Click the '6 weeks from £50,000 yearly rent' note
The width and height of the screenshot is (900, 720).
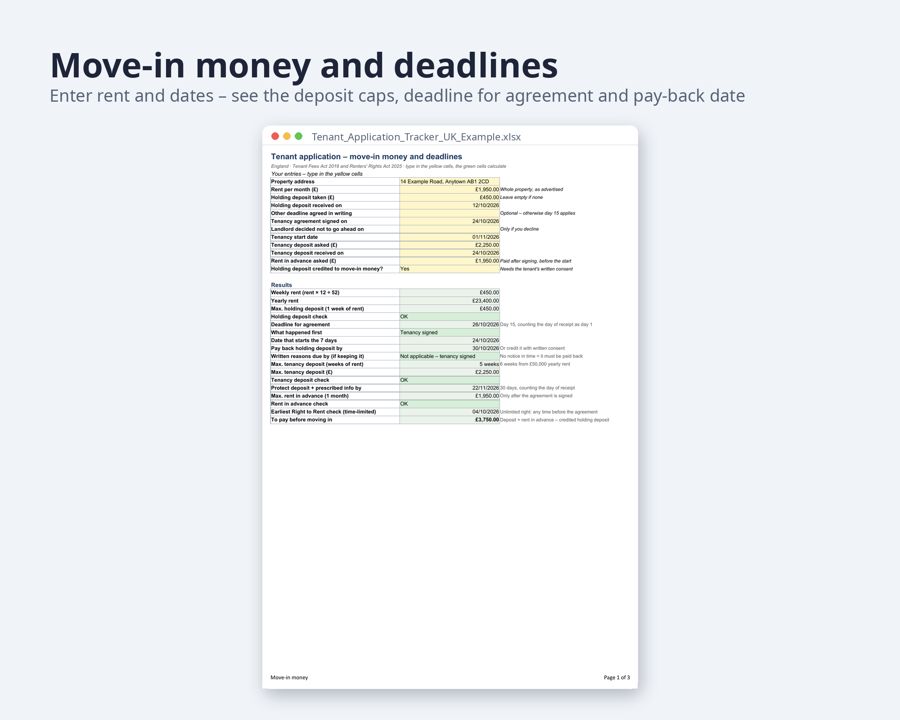click(x=535, y=364)
